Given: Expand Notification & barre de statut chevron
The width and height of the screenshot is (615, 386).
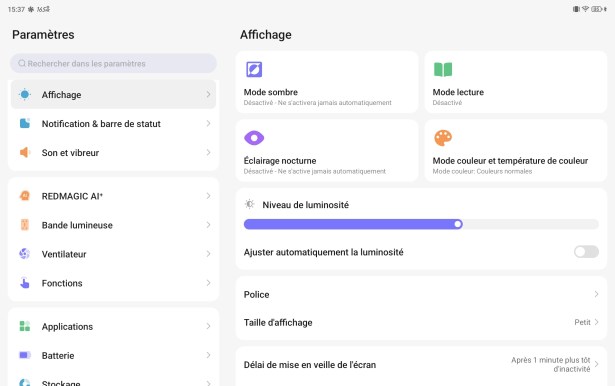Looking at the screenshot, I should point(208,124).
